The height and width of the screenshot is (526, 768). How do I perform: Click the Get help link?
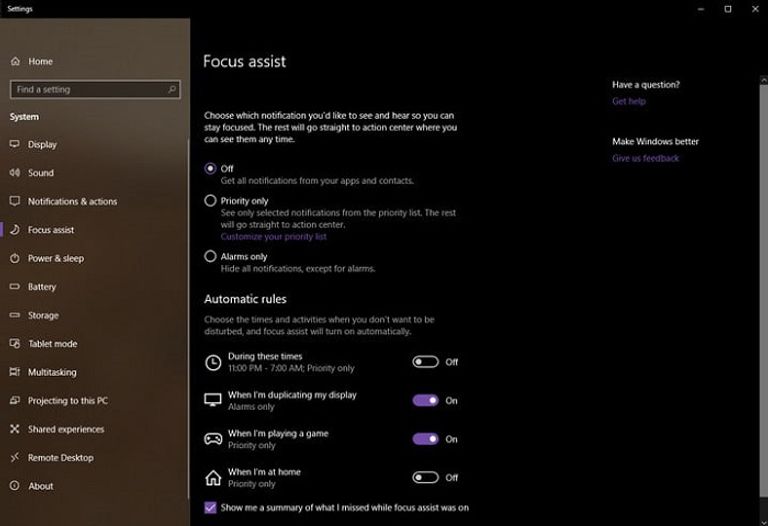coord(629,101)
